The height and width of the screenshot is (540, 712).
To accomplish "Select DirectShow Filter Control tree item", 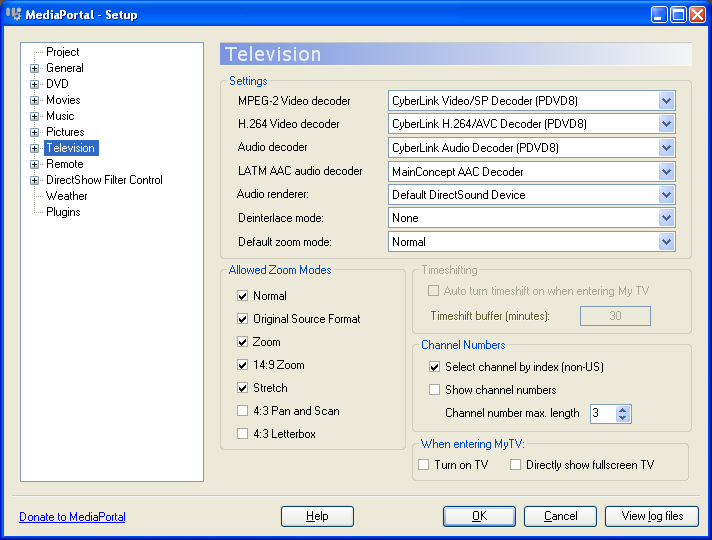I will coord(104,180).
